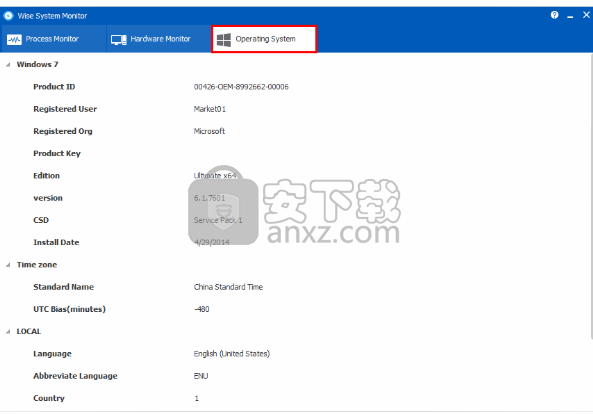Select the Operating System tab
This screenshot has height=414, width=593.
pyautogui.click(x=264, y=39)
